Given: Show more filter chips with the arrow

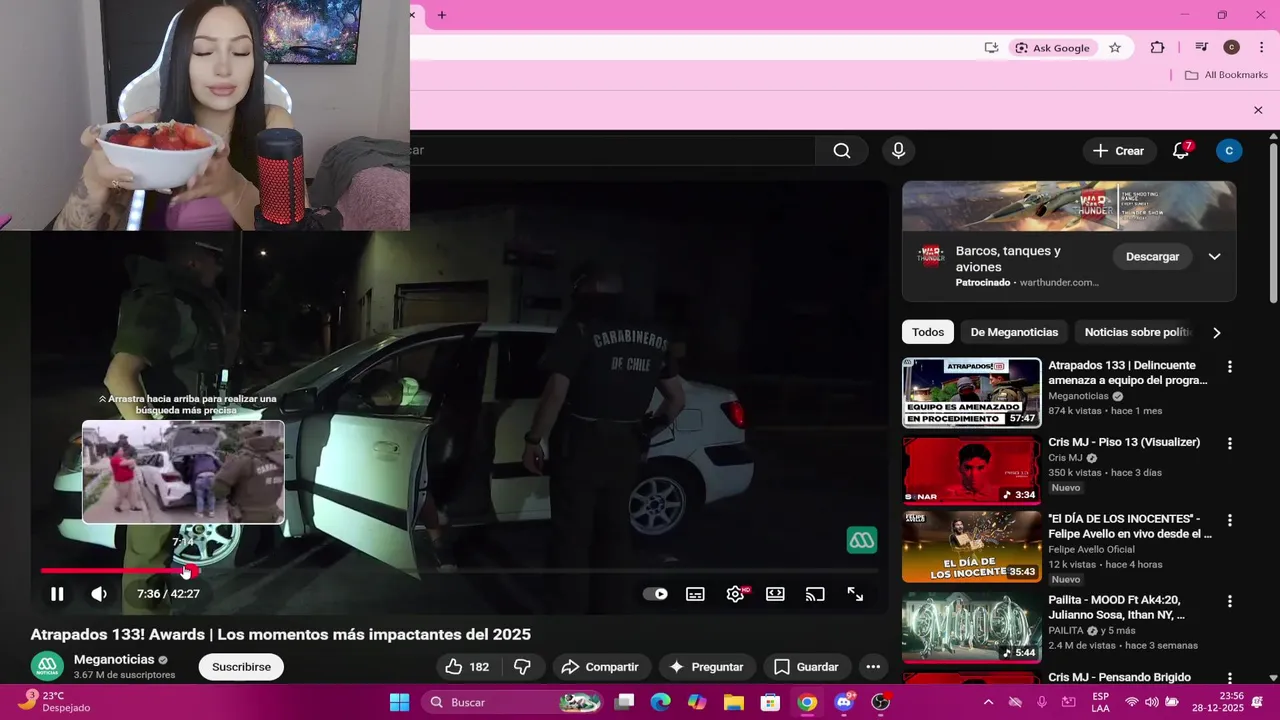Looking at the screenshot, I should pyautogui.click(x=1216, y=332).
